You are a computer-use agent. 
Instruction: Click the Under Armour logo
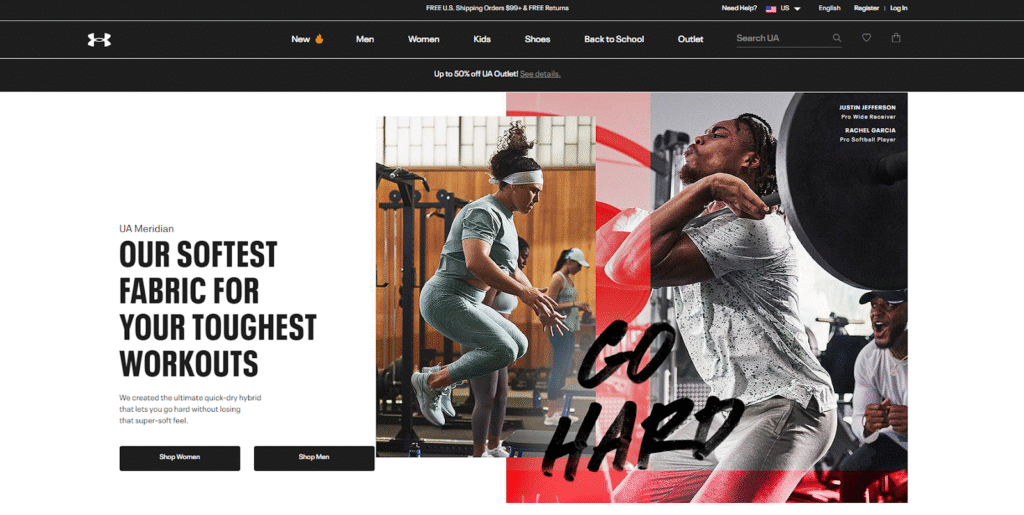coord(99,40)
